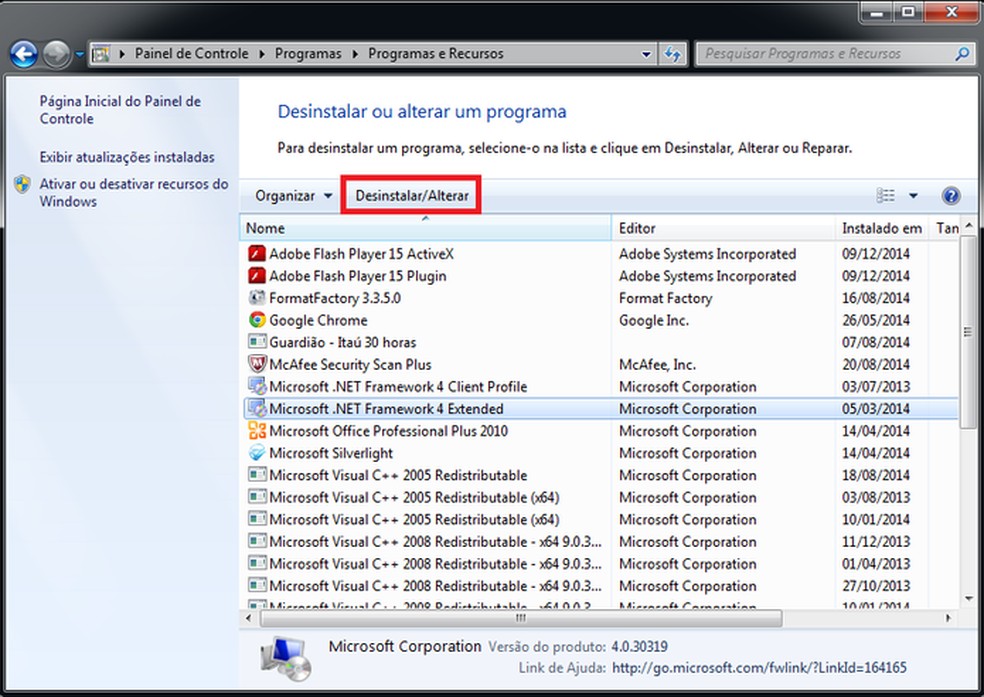Click the .NET Framework 4 Client Profile icon
The height and width of the screenshot is (697, 984).
click(x=257, y=386)
